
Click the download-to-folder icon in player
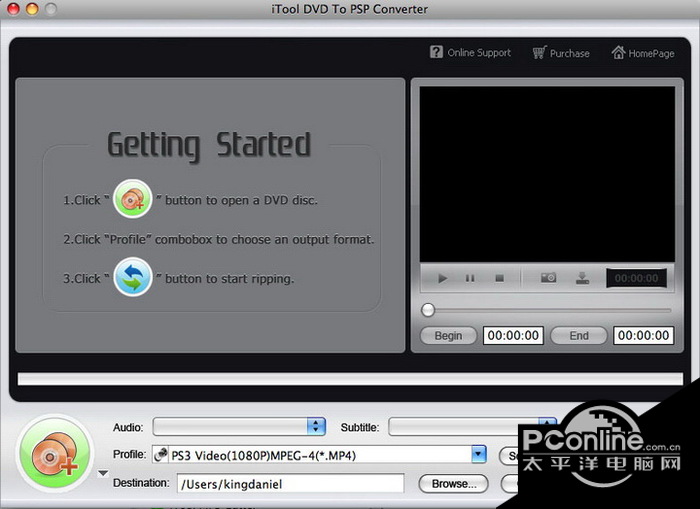click(582, 278)
